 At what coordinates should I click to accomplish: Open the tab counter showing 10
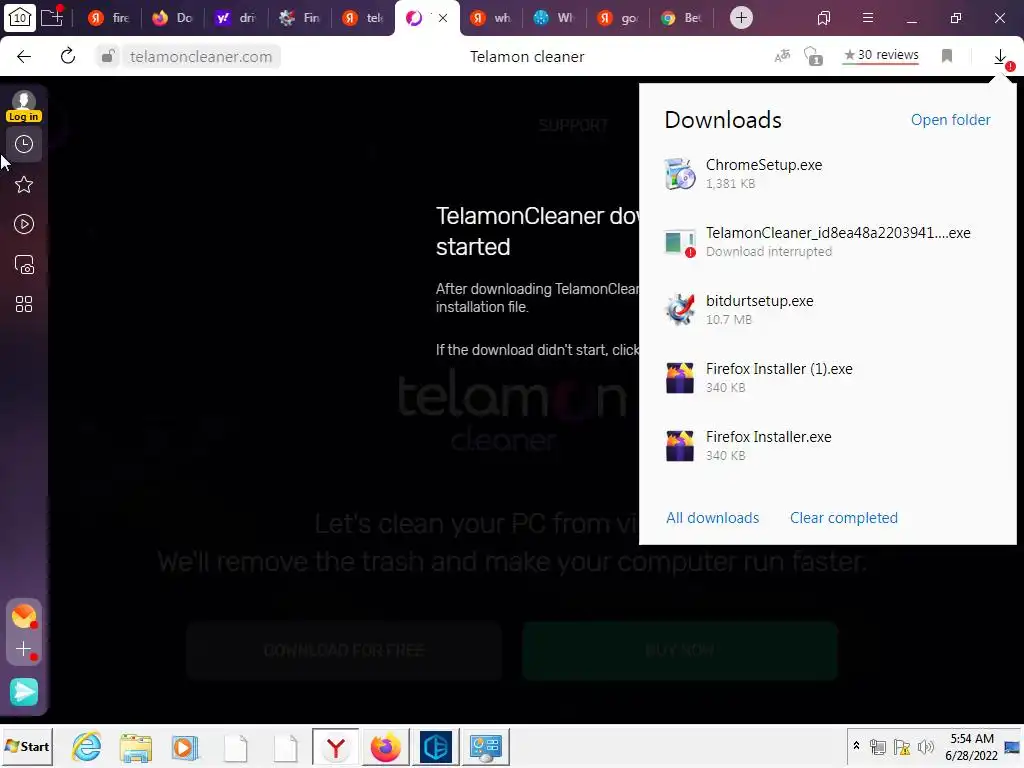tap(20, 18)
